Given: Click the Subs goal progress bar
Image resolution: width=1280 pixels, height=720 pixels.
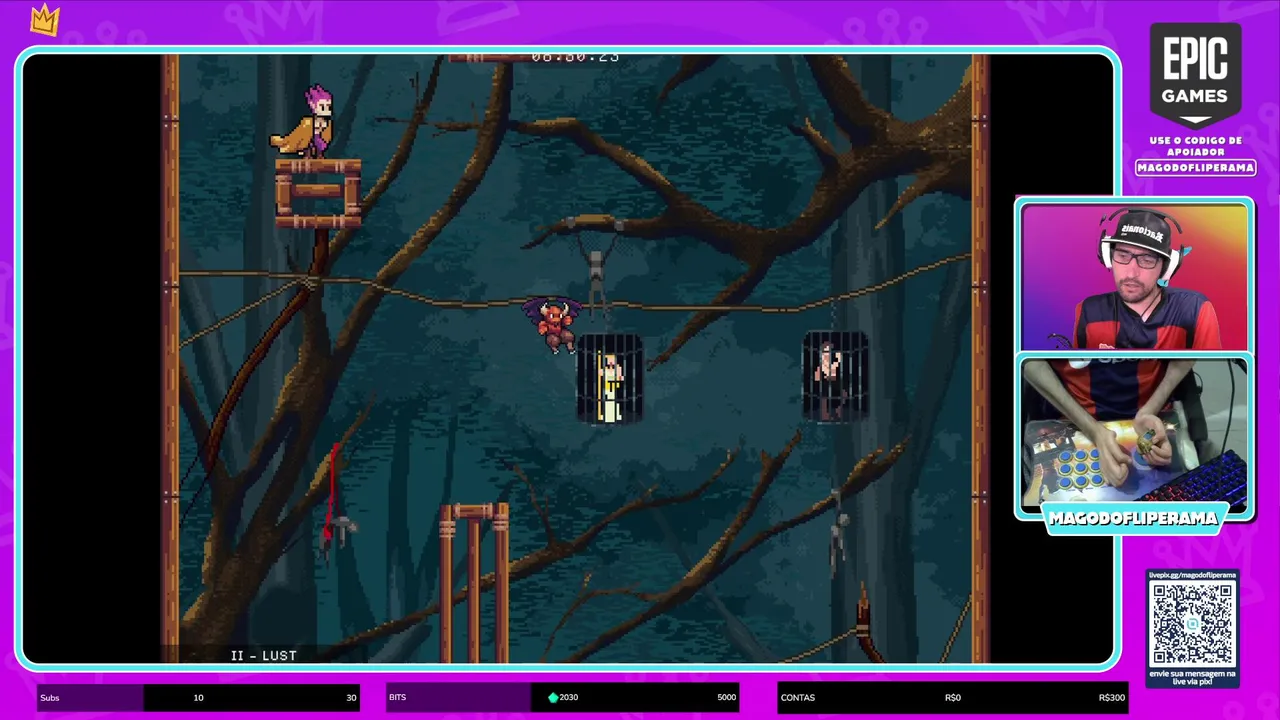Looking at the screenshot, I should click(198, 697).
